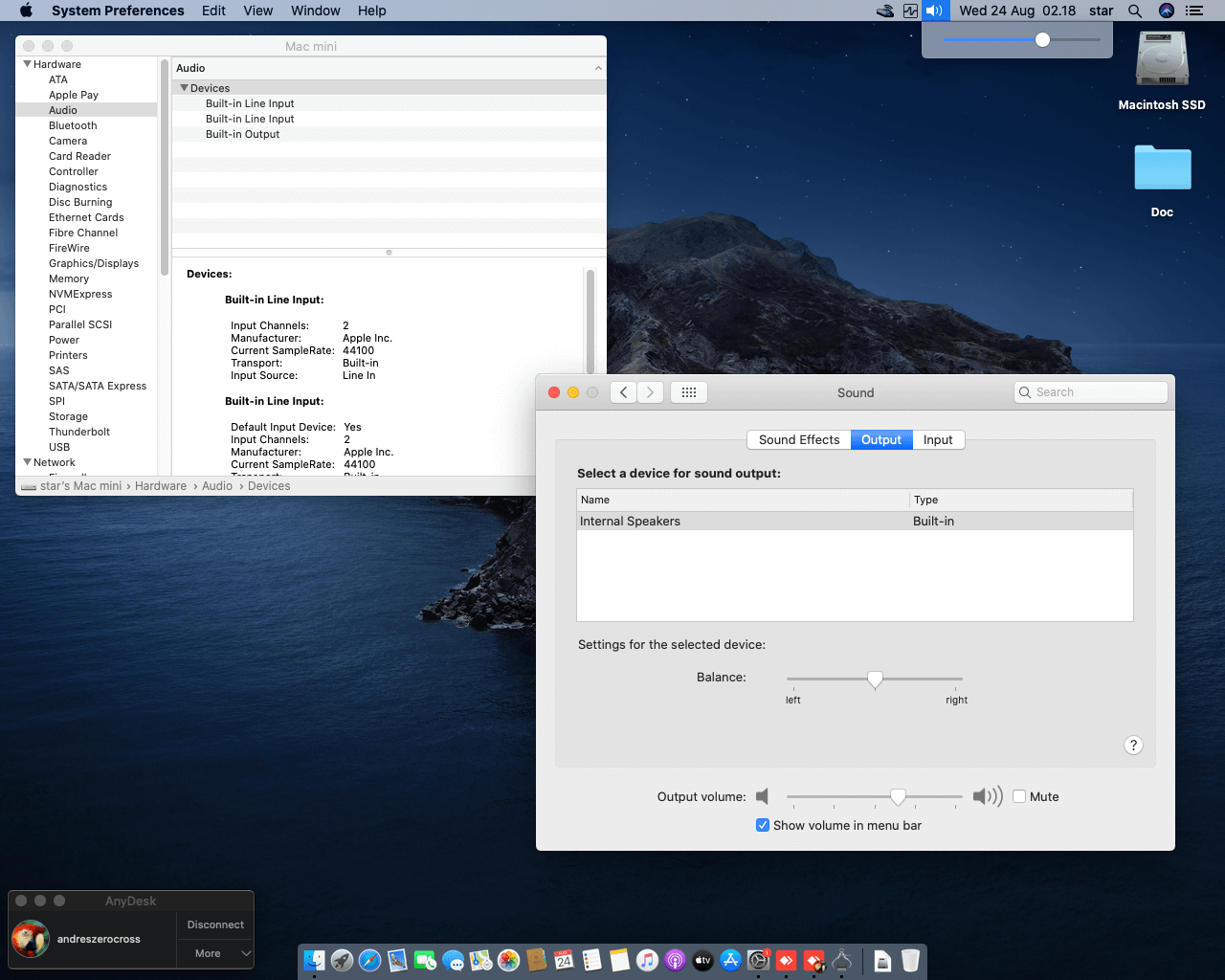
Task: Open the Window menu
Action: pos(315,11)
